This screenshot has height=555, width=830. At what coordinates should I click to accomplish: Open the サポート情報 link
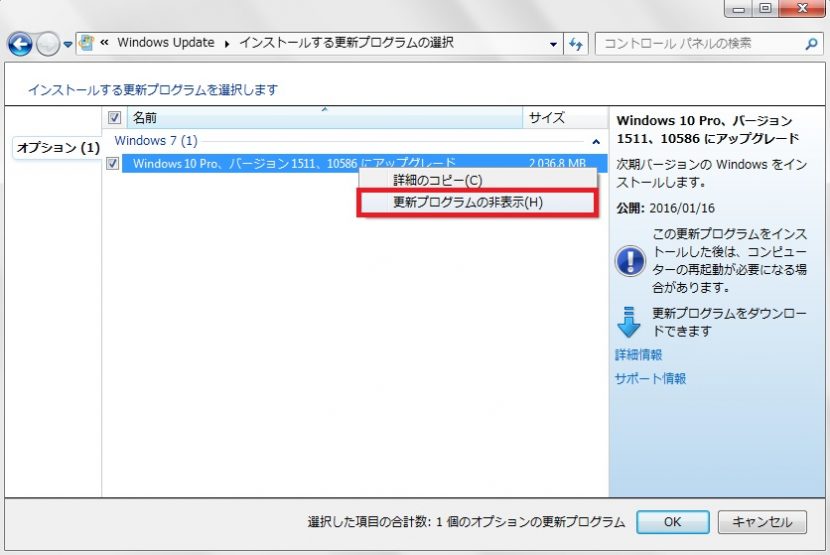click(x=651, y=379)
